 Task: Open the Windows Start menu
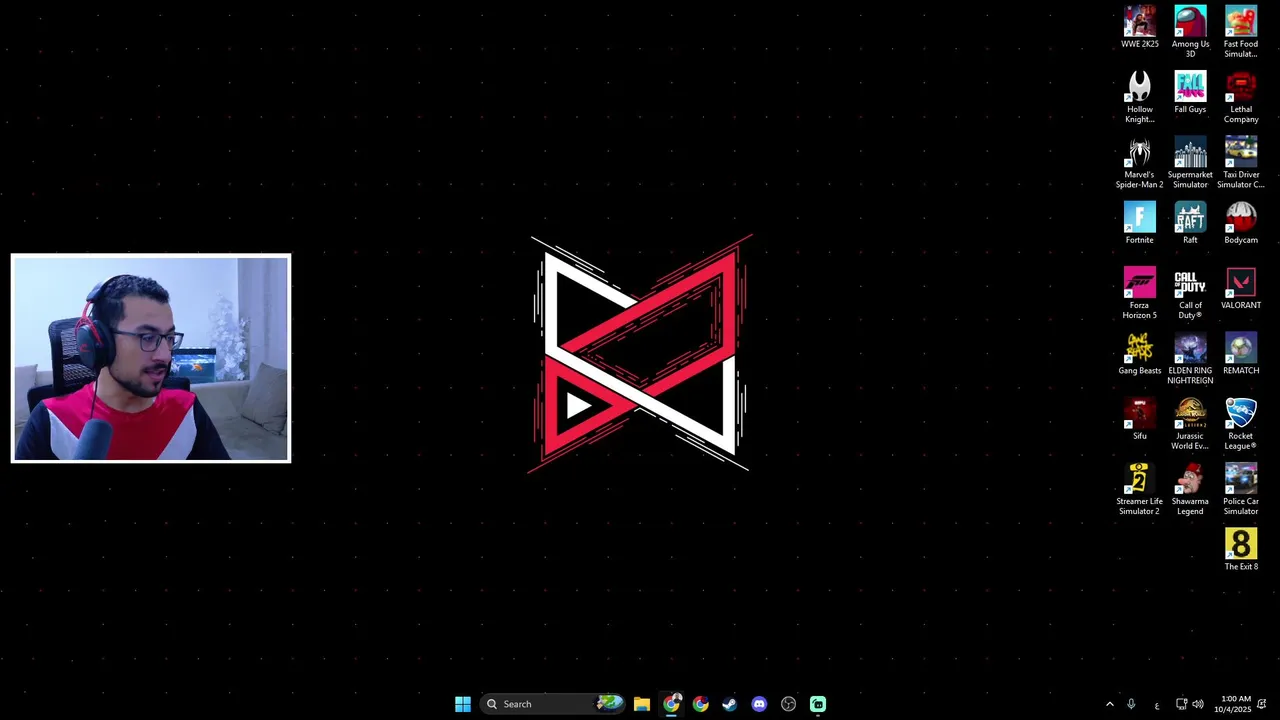(x=463, y=704)
